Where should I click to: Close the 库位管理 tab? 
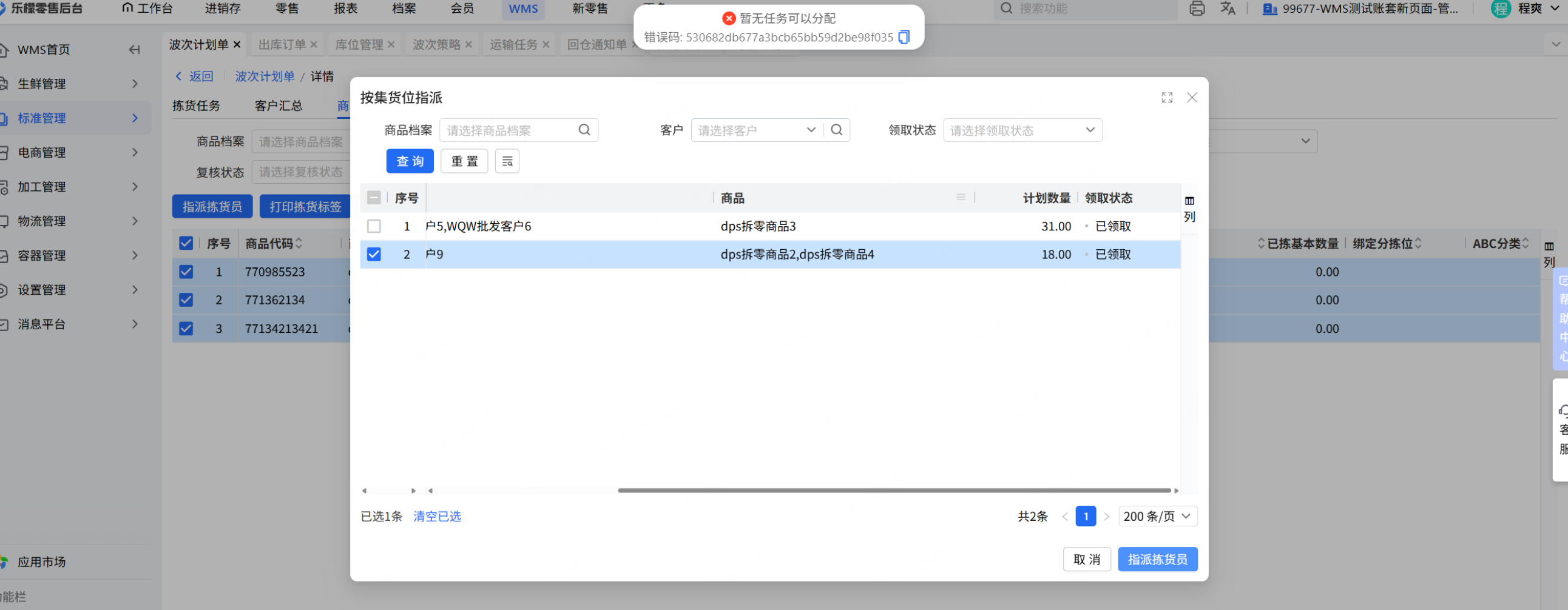point(391,44)
